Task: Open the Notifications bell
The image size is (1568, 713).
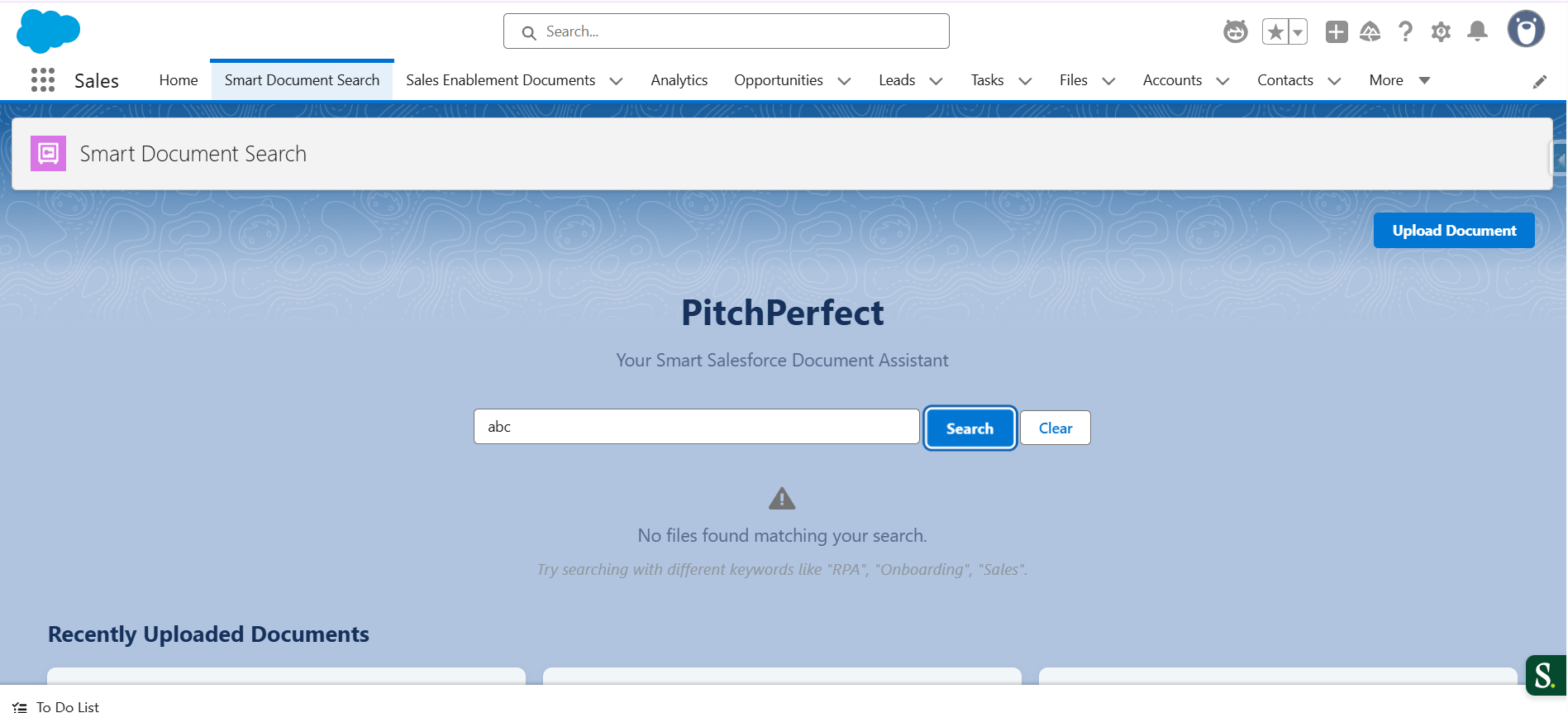Action: 1477,31
